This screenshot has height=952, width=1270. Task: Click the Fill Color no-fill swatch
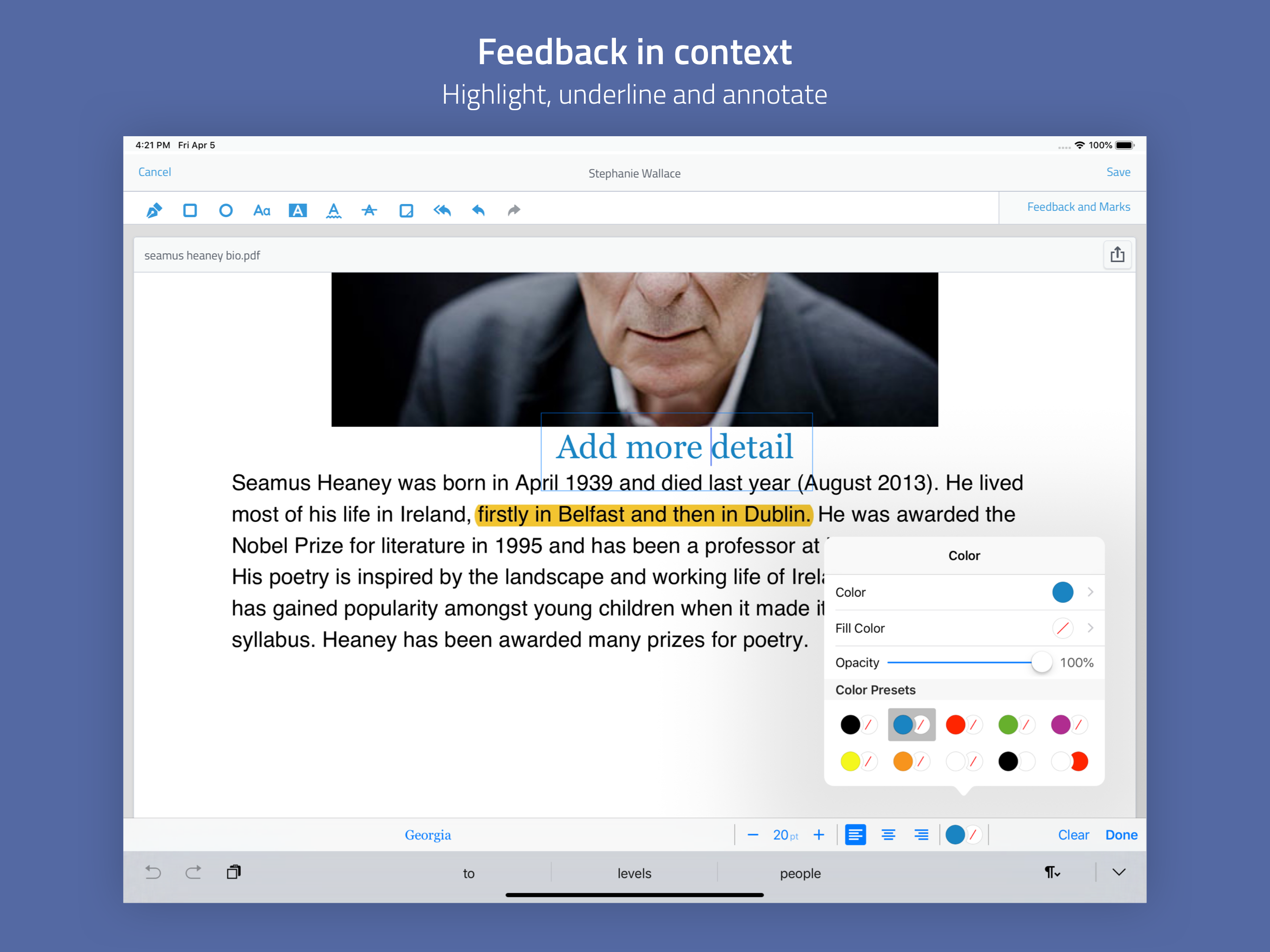1062,628
